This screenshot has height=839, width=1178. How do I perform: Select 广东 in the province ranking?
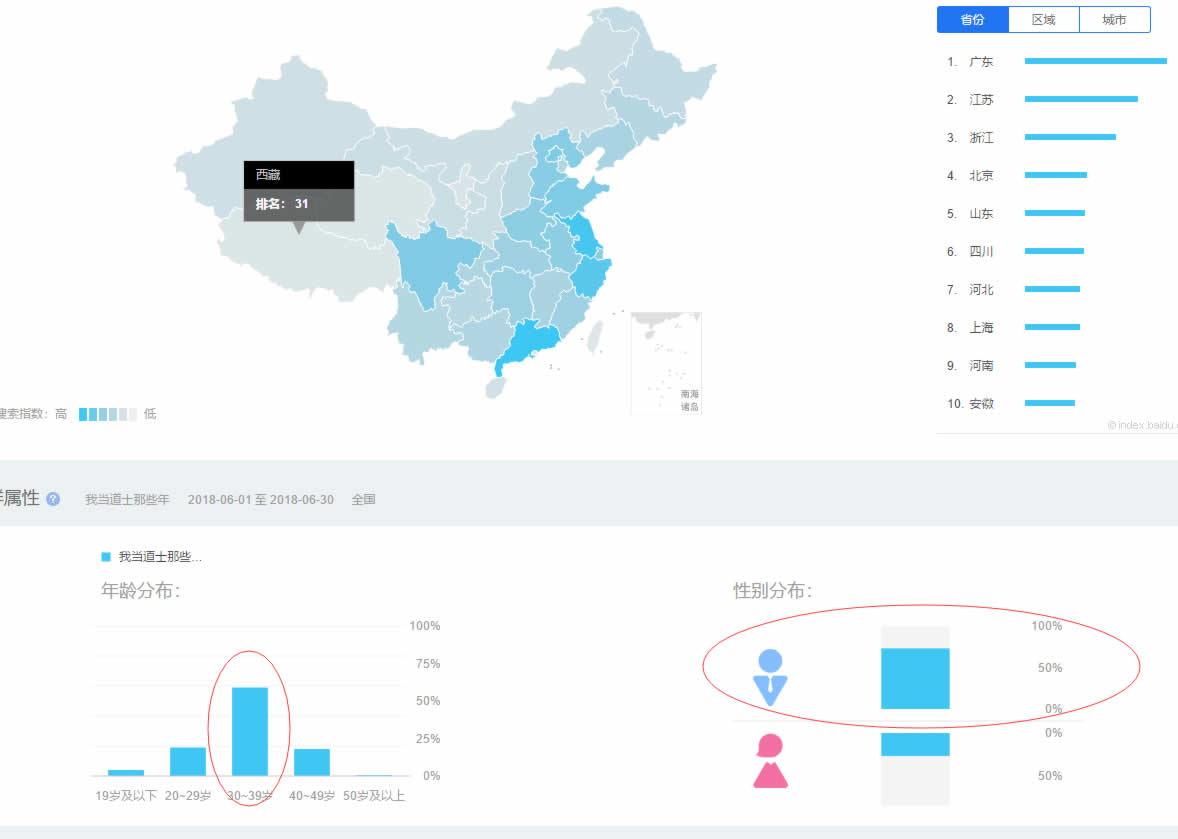981,62
